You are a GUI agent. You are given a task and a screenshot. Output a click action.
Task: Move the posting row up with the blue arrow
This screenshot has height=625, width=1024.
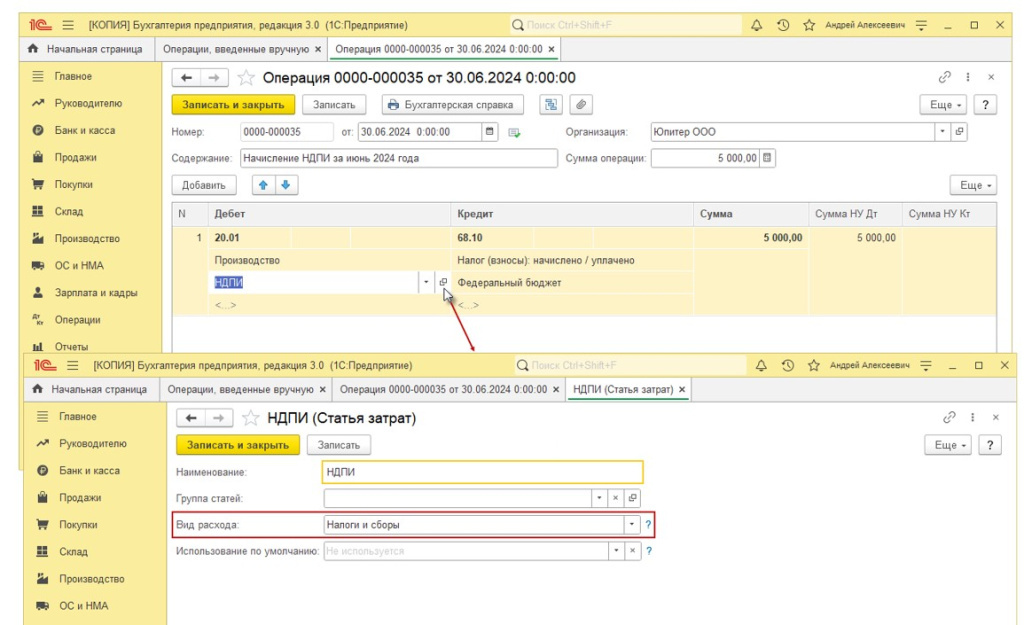(265, 185)
